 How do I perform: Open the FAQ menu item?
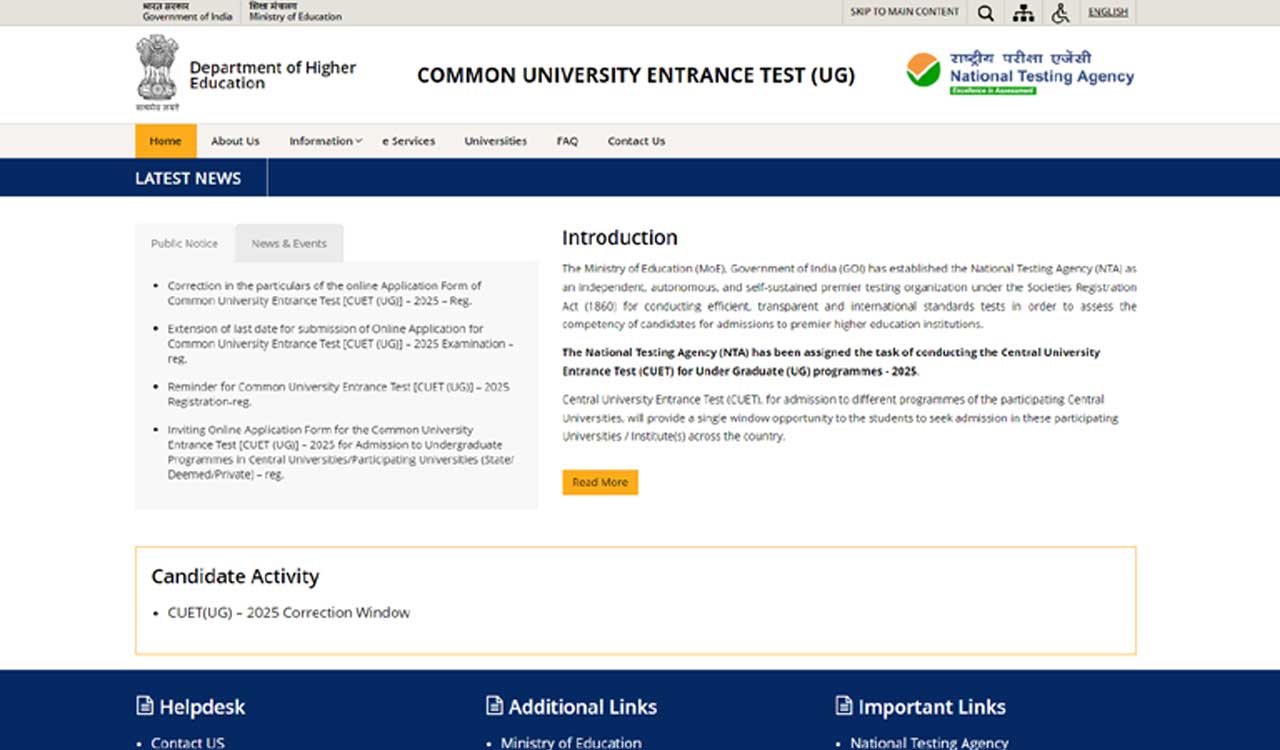[567, 141]
